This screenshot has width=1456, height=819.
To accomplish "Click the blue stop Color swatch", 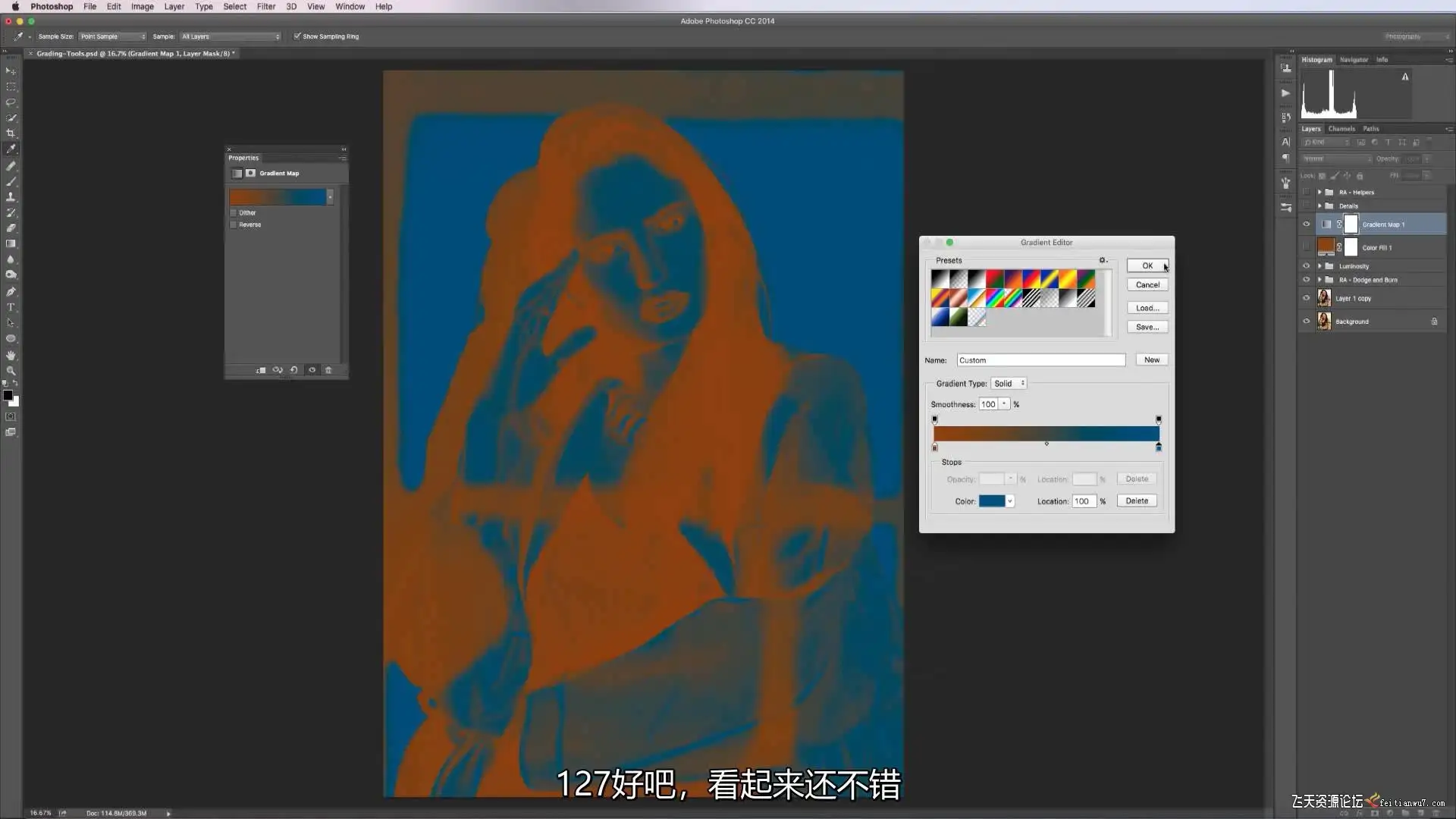I will pos(991,501).
